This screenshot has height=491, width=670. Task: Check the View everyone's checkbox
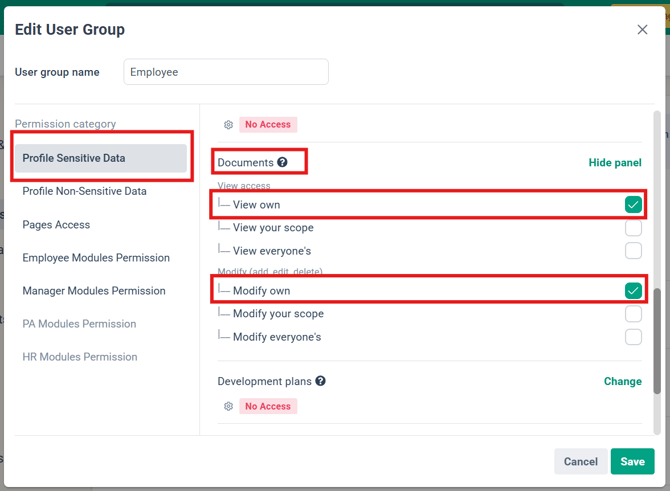[633, 251]
